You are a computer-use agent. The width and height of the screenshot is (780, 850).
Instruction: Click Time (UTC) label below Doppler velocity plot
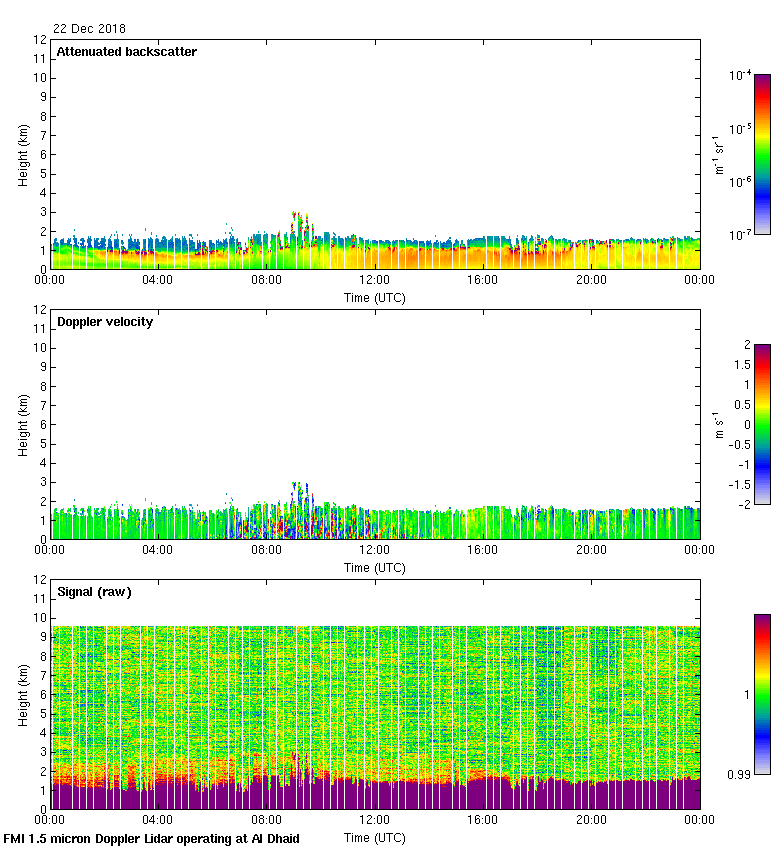coord(375,567)
